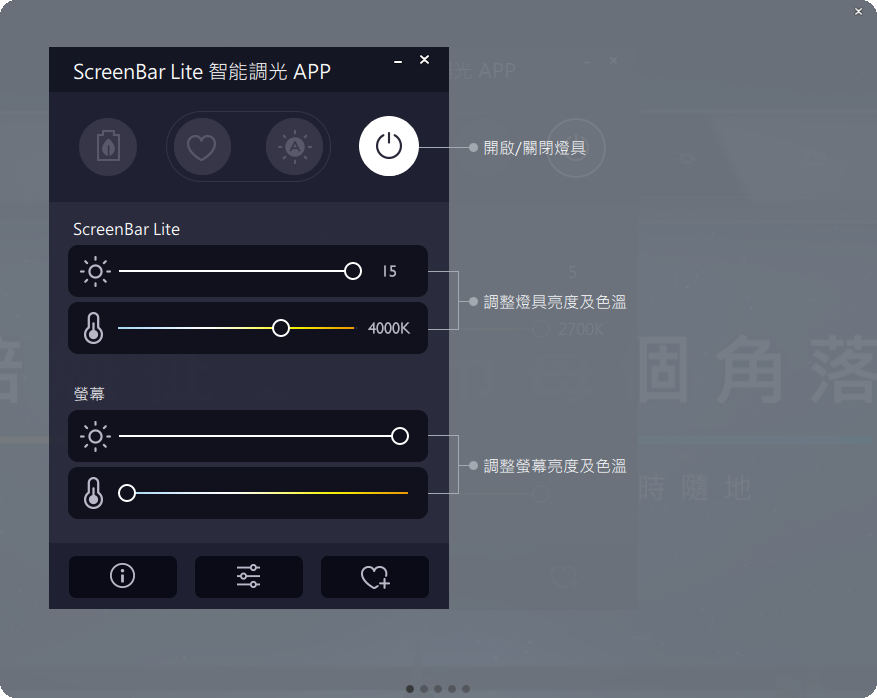Viewport: 877px width, 698px height.
Task: Go to second tutorial page dot
Action: 424,689
